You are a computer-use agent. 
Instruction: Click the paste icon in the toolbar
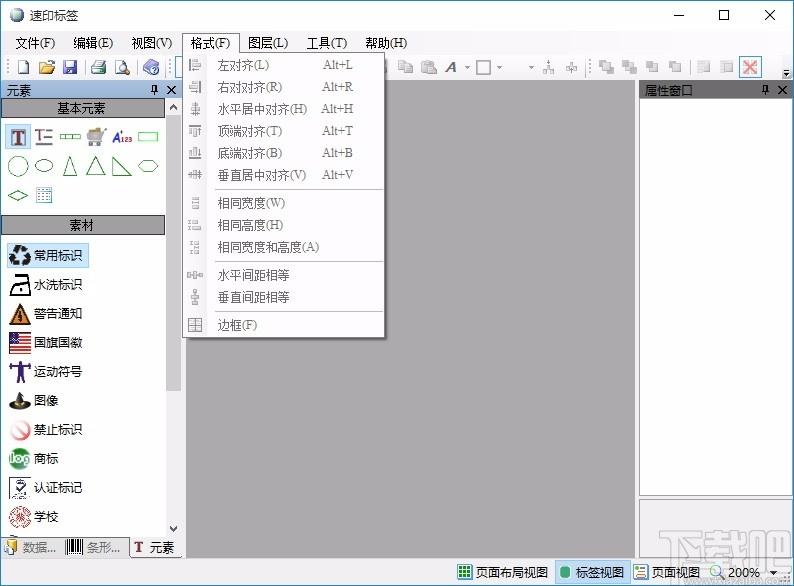428,67
